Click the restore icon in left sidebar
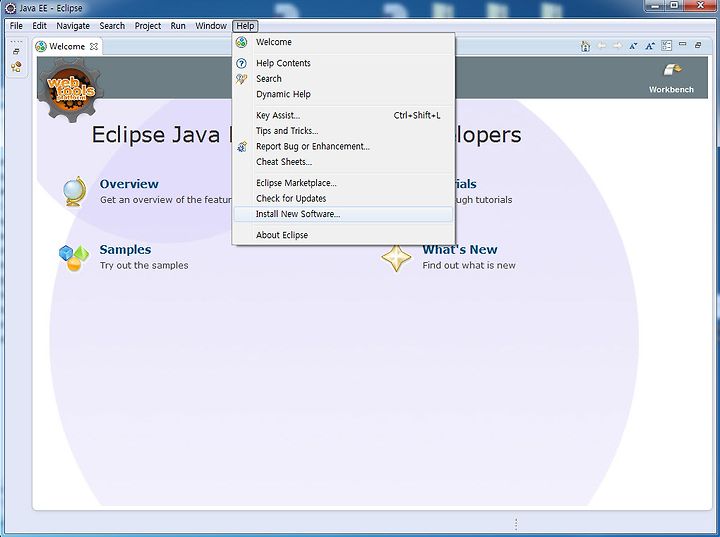The width and height of the screenshot is (720, 537). pyautogui.click(x=16, y=52)
